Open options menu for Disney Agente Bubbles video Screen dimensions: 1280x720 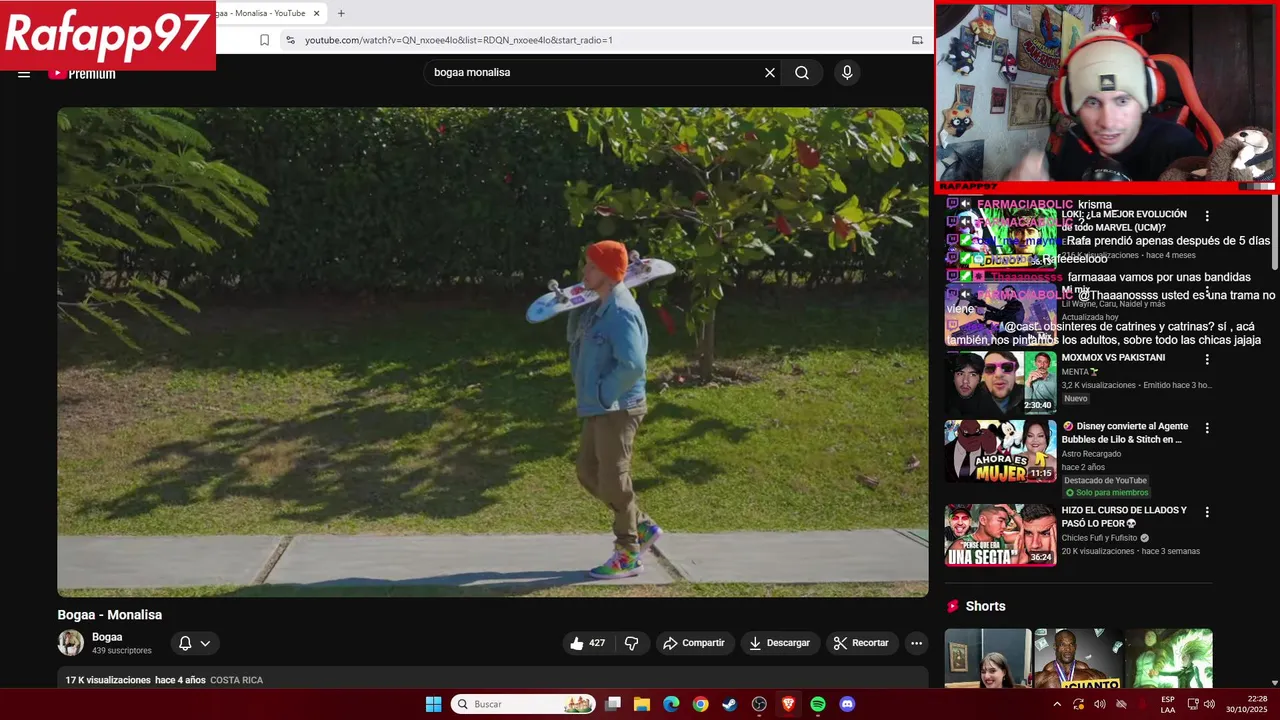(x=1207, y=428)
